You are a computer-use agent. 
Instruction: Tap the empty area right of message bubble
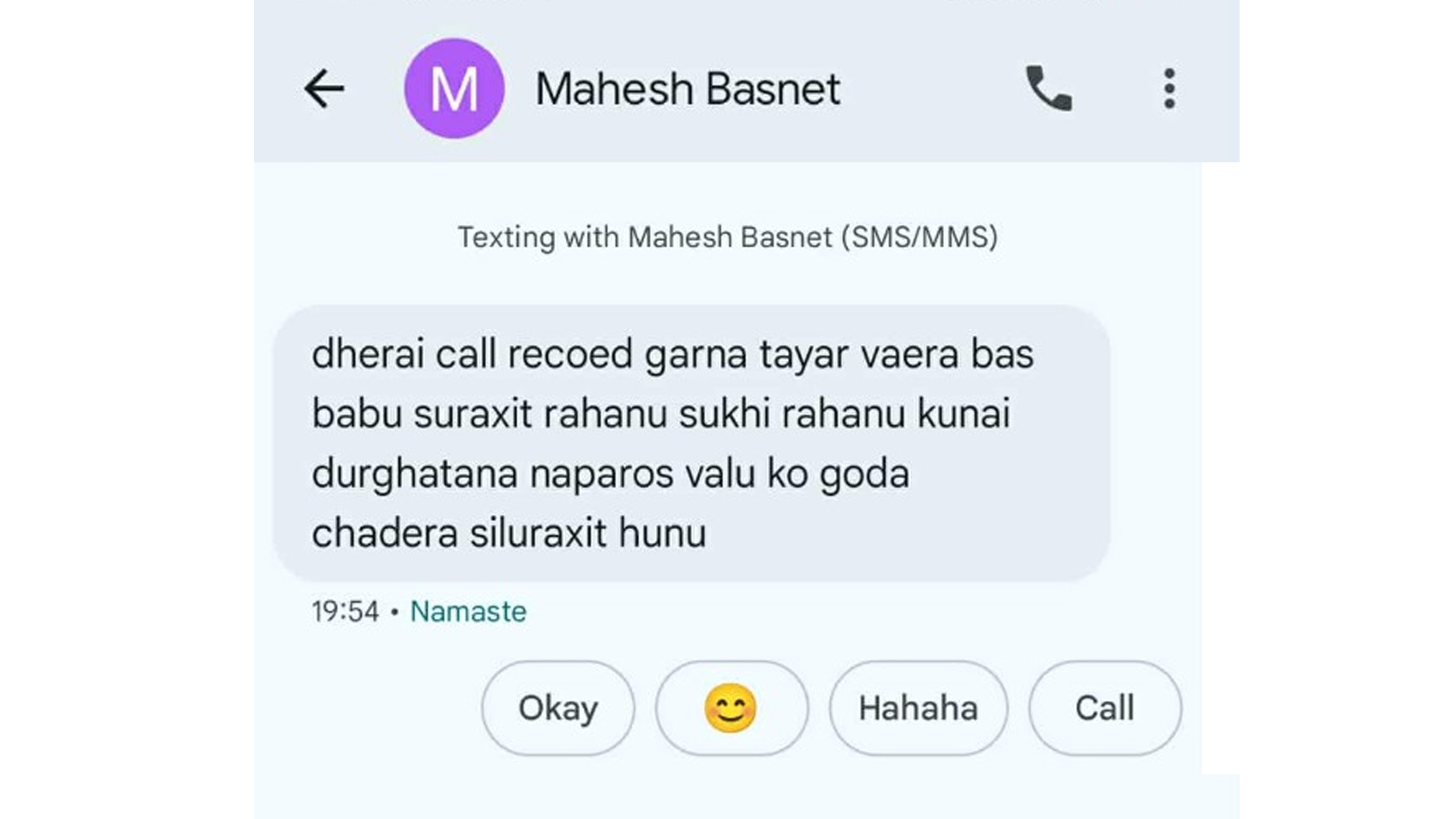pyautogui.click(x=1156, y=444)
